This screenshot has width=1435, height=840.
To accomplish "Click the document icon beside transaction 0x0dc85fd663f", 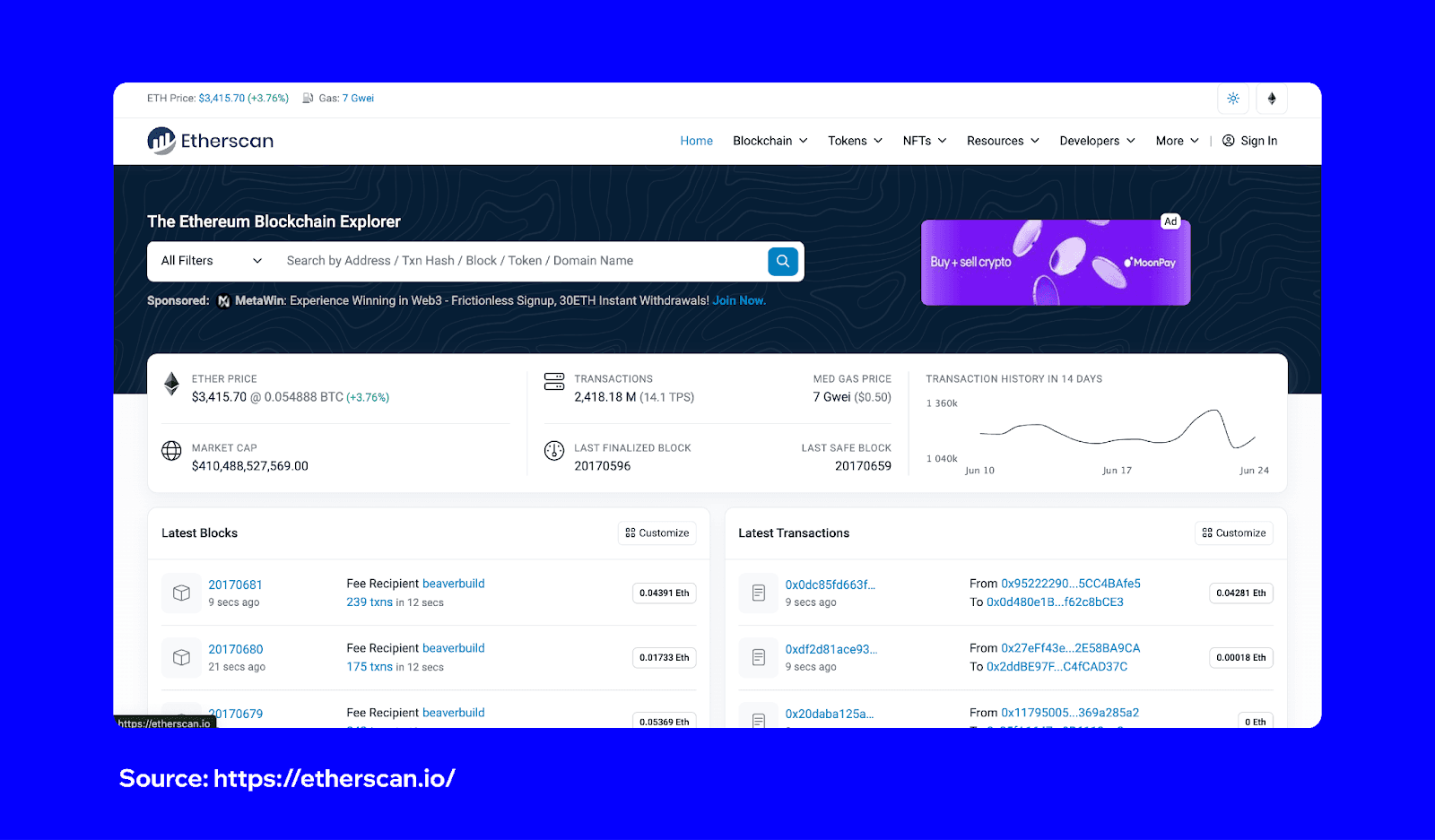I will 759,593.
